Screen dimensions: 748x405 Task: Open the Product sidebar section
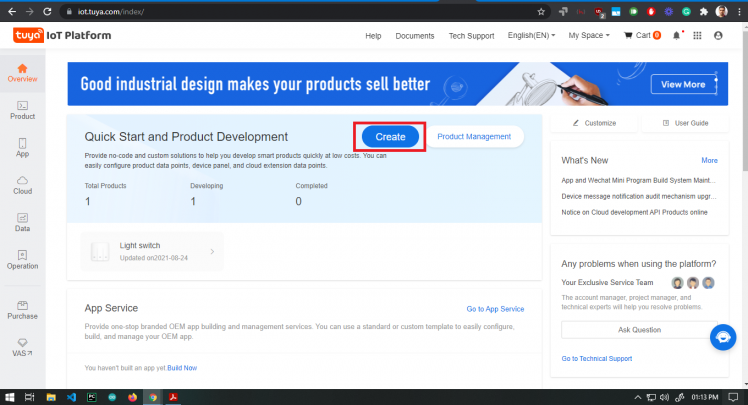click(x=22, y=110)
